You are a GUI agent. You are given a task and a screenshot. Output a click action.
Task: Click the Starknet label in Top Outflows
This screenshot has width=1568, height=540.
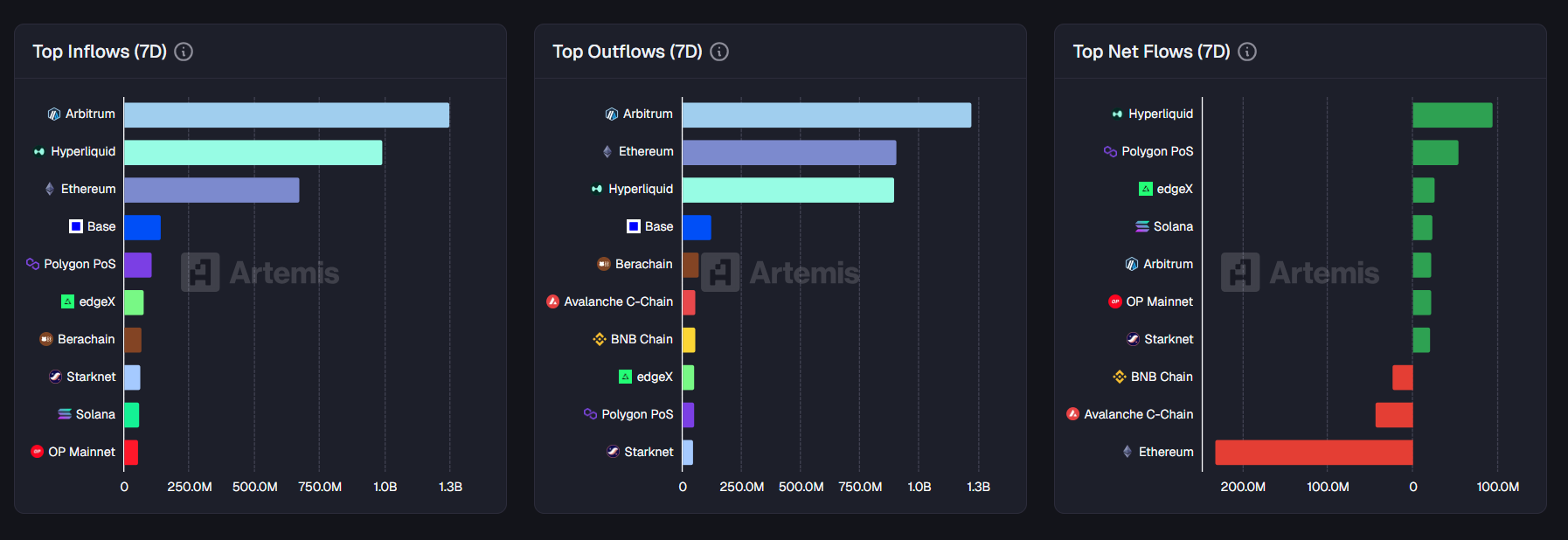(x=649, y=452)
